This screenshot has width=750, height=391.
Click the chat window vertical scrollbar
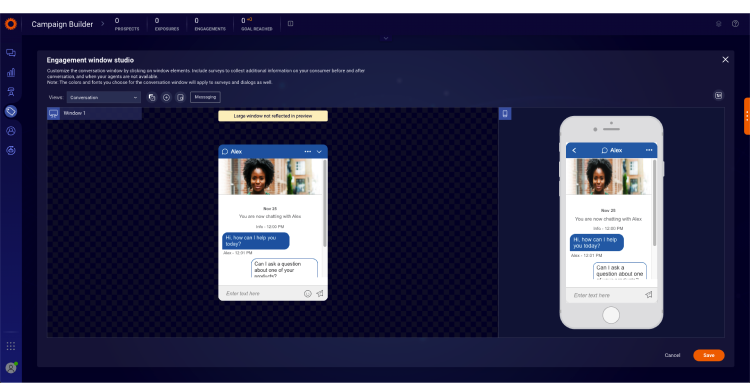point(325,204)
